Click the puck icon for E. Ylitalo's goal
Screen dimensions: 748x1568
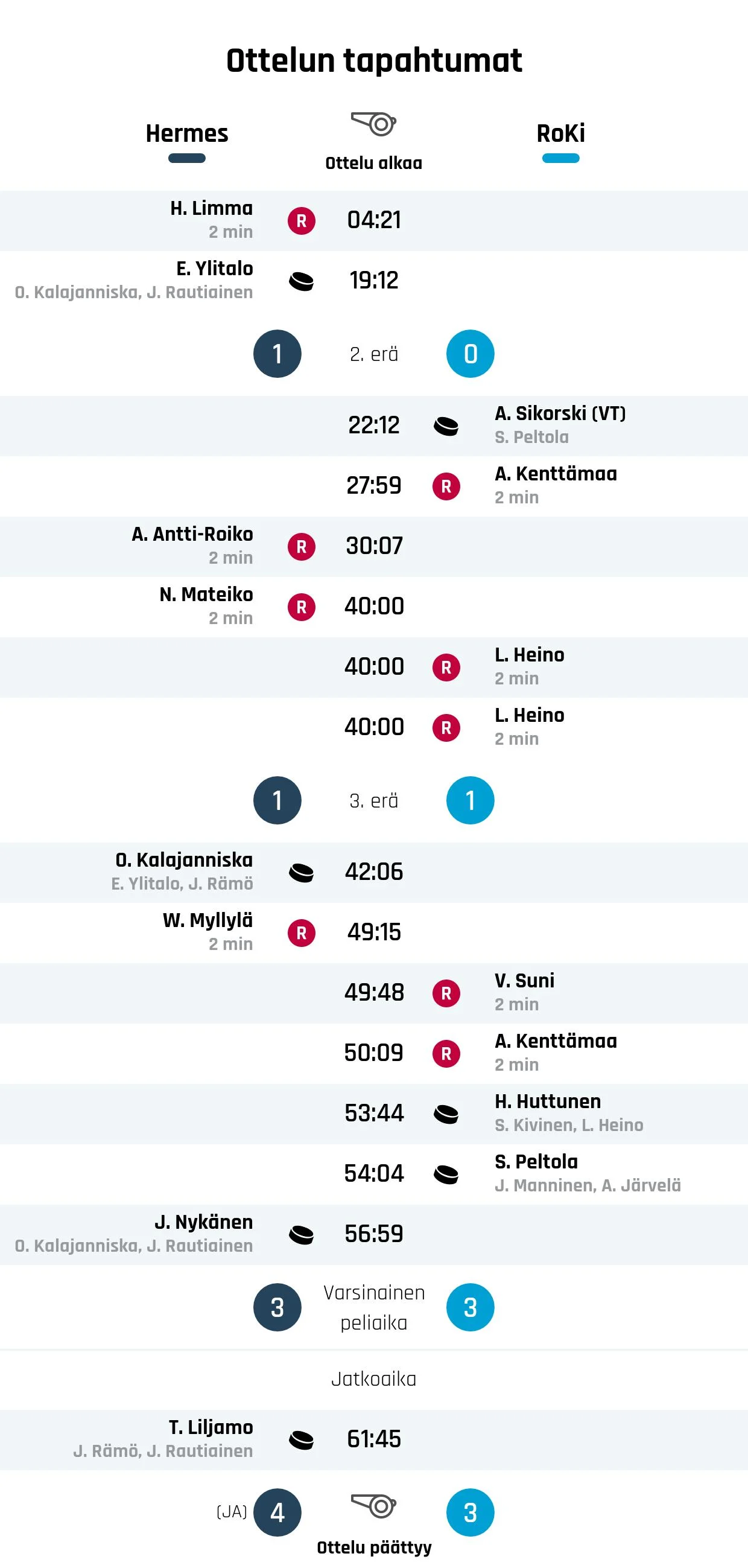(301, 281)
